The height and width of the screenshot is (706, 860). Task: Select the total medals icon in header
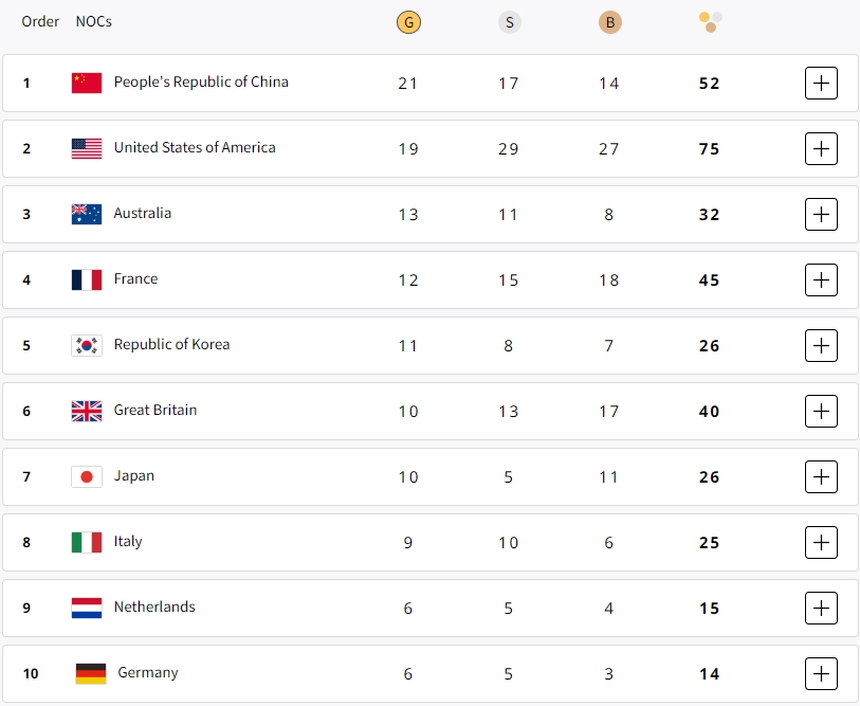[x=710, y=21]
